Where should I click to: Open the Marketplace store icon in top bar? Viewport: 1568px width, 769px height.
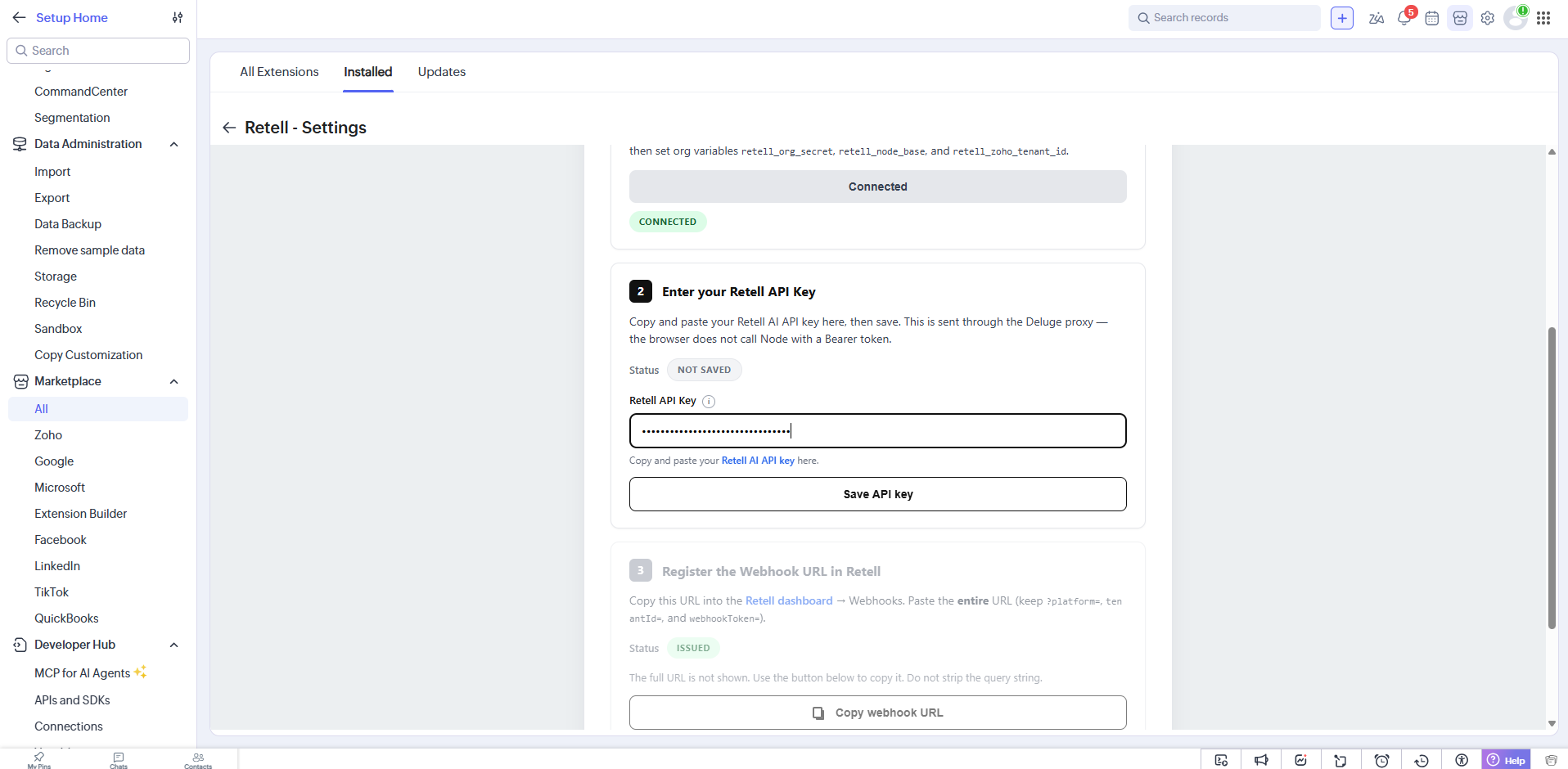[x=1460, y=18]
